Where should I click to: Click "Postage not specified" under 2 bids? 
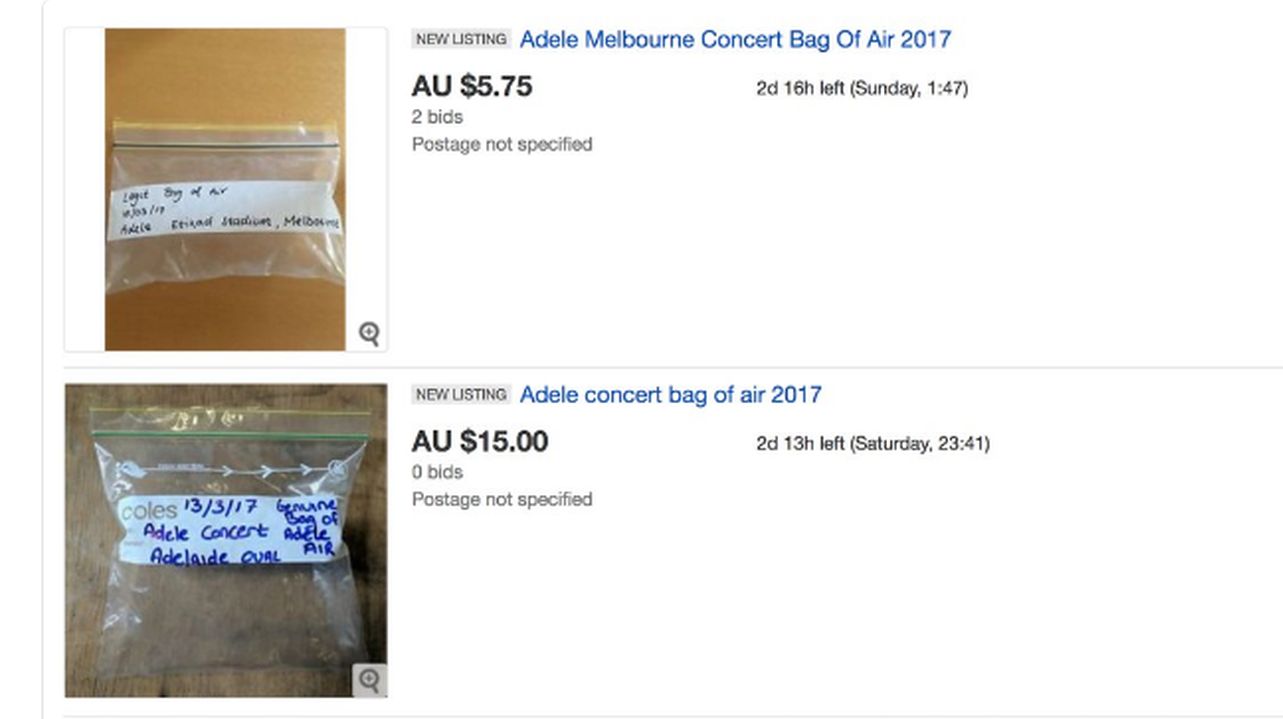pyautogui.click(x=502, y=144)
